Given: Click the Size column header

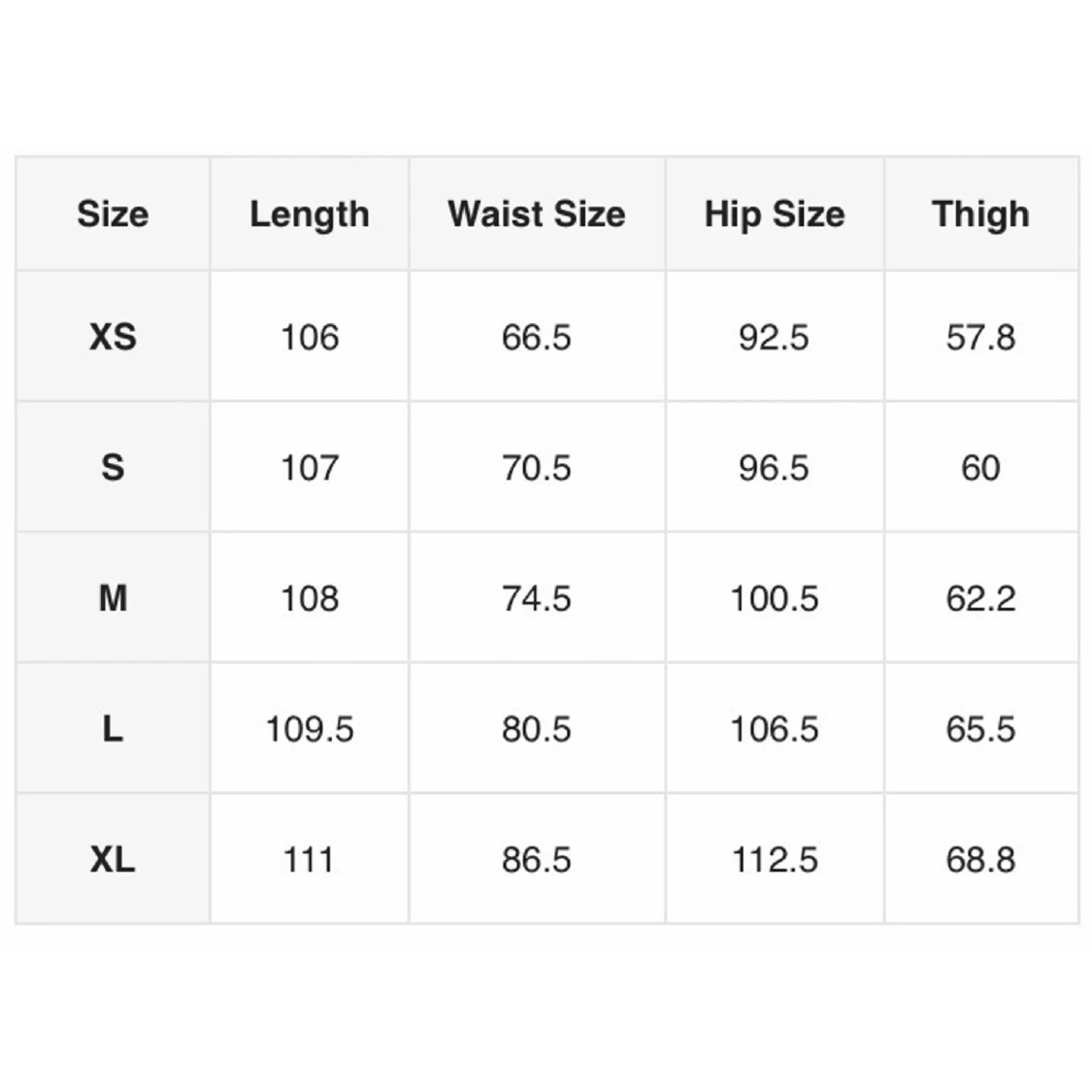Looking at the screenshot, I should pos(113,215).
